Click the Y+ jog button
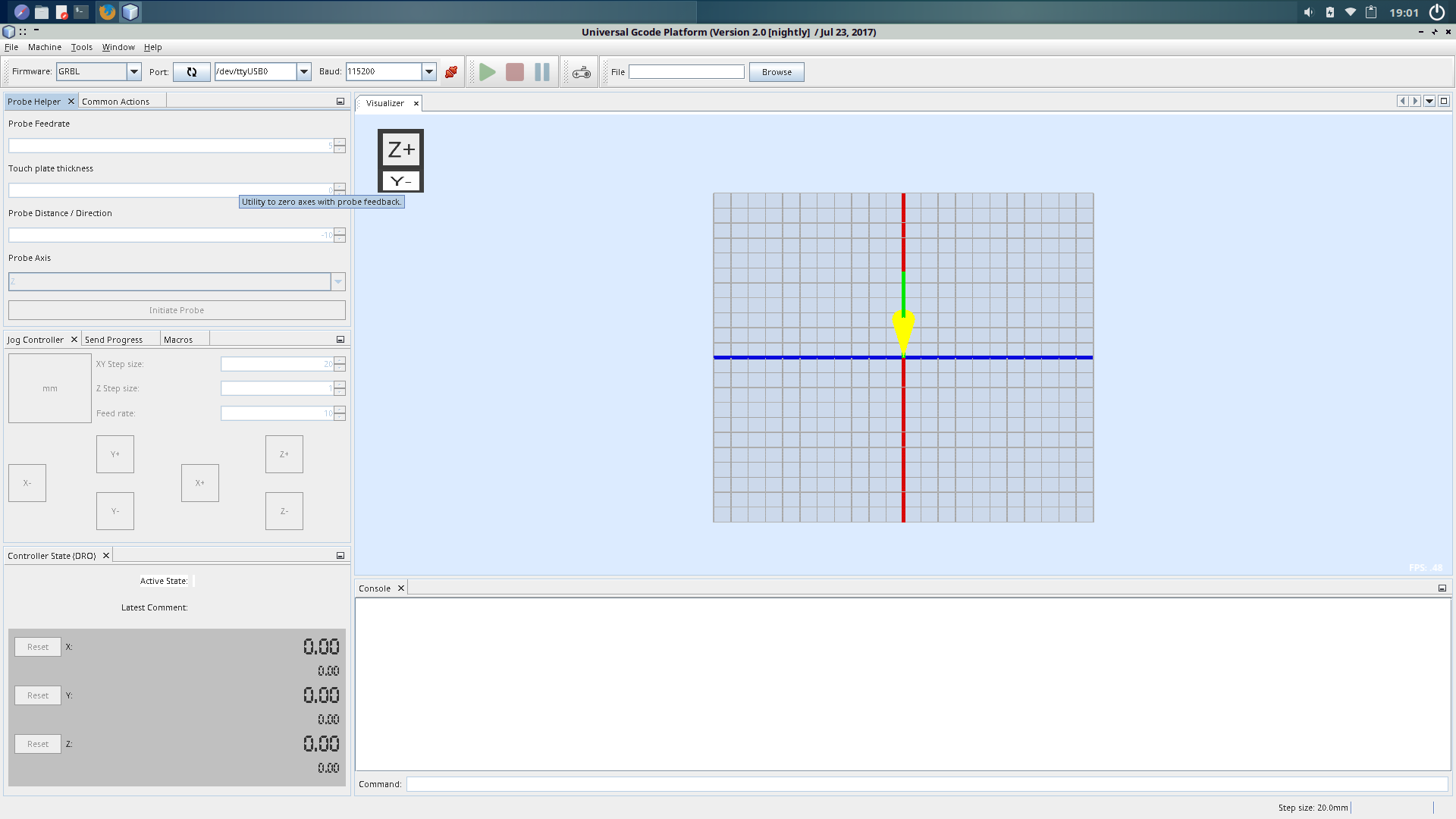The height and width of the screenshot is (819, 1456). [x=115, y=454]
